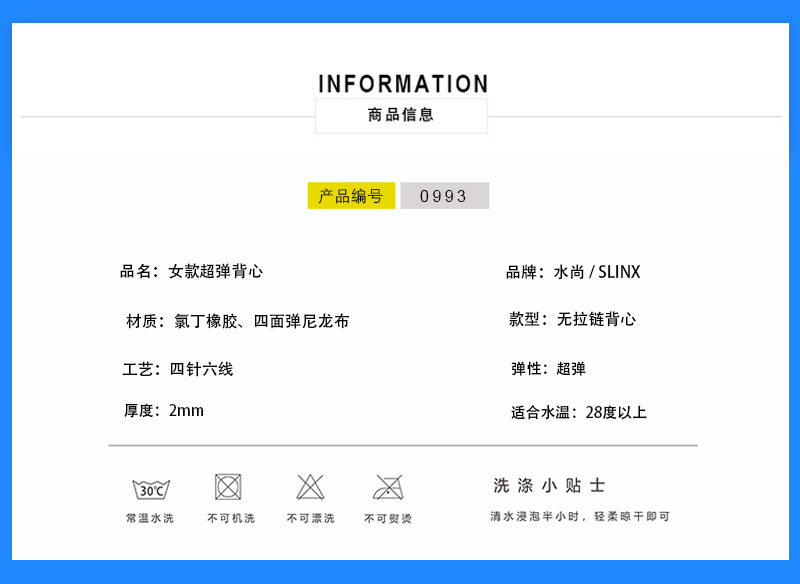This screenshot has width=800, height=584.
Task: Open the 商品信息 information box
Action: [x=402, y=115]
